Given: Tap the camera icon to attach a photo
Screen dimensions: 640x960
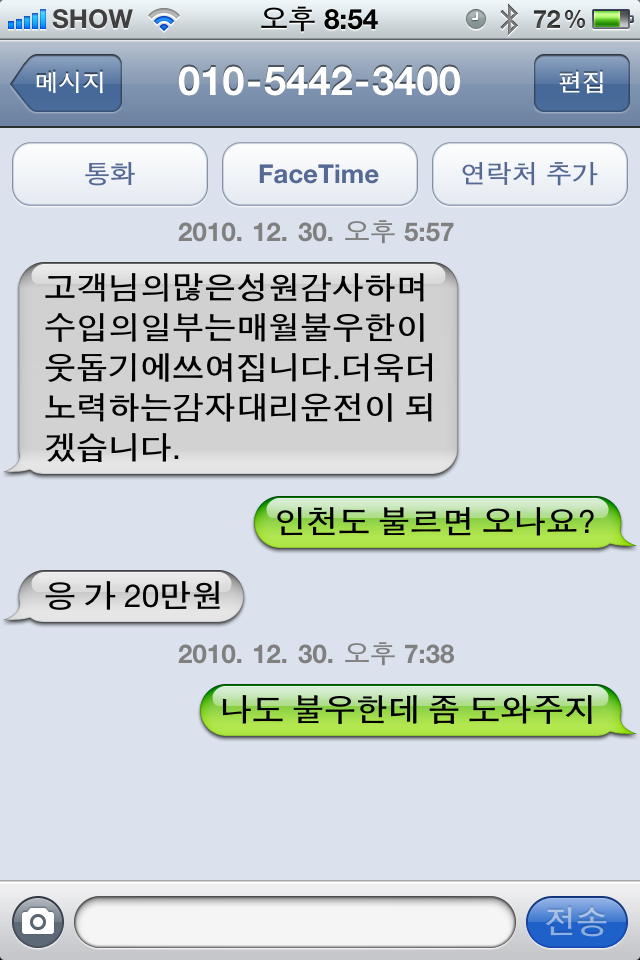Looking at the screenshot, I should point(38,921).
